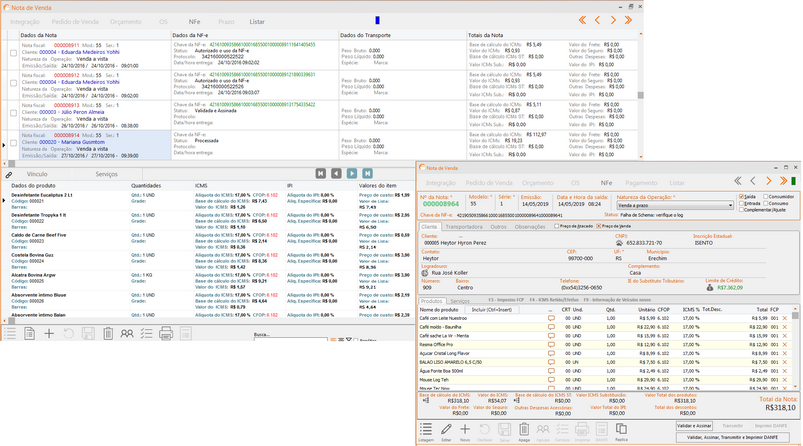Check the box for nota fiscal 000008911
Viewport: 803px width, 446px height.
coord(13,53)
